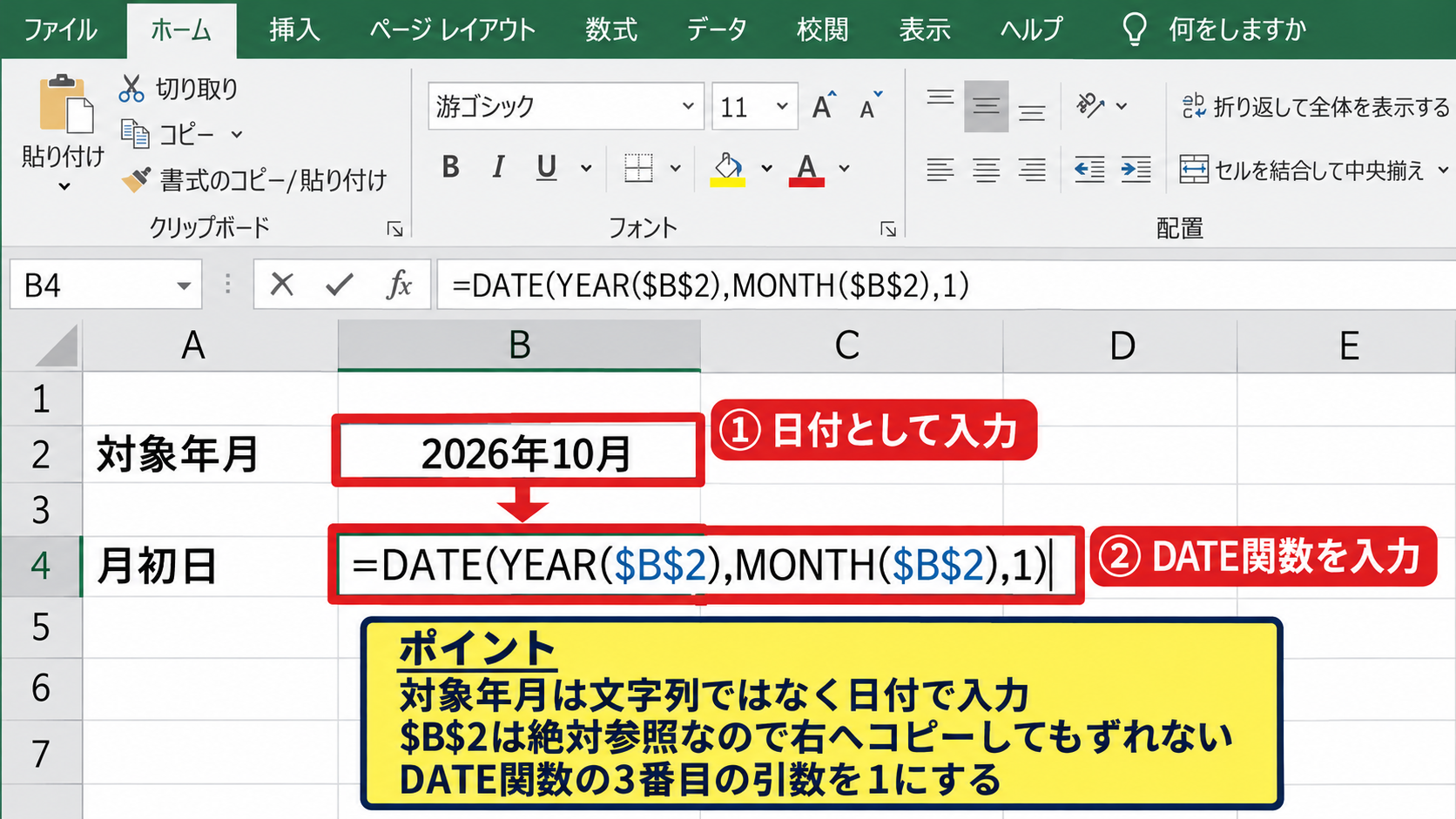Click the 何をしますか search box

pyautogui.click(x=1237, y=30)
